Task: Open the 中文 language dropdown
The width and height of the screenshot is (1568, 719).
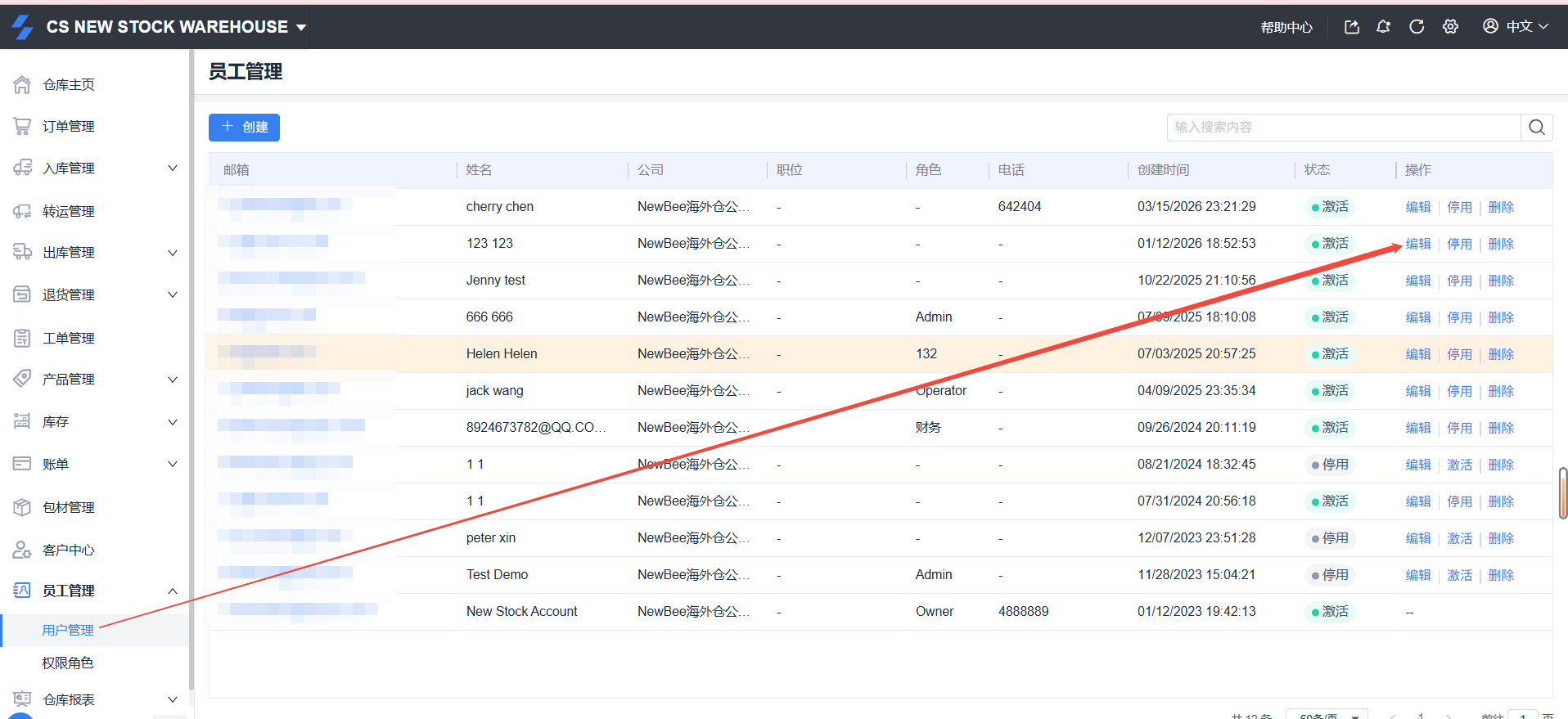Action: pos(1516,27)
